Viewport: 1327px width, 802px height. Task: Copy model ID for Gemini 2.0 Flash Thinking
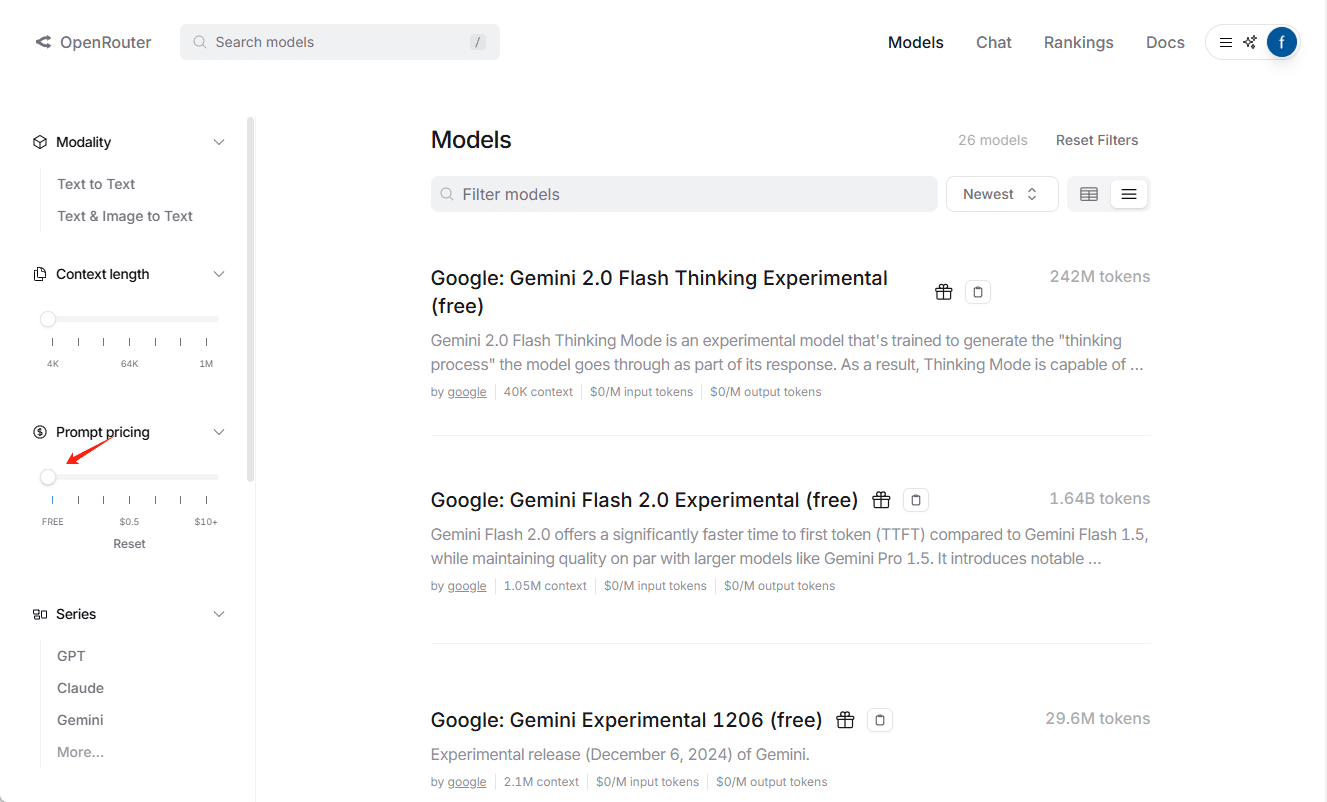pyautogui.click(x=978, y=292)
